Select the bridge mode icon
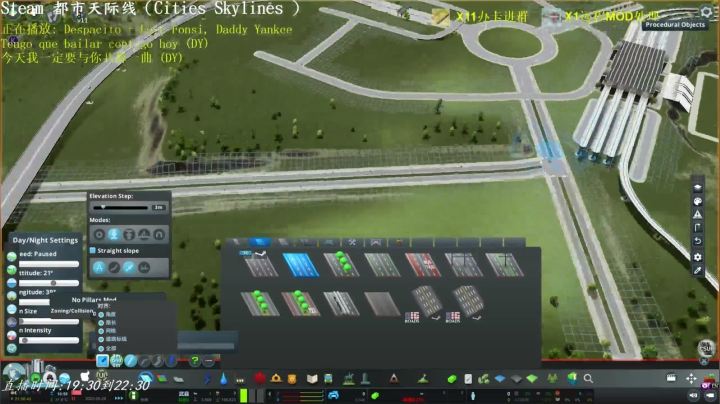The image size is (720, 404). 144,235
